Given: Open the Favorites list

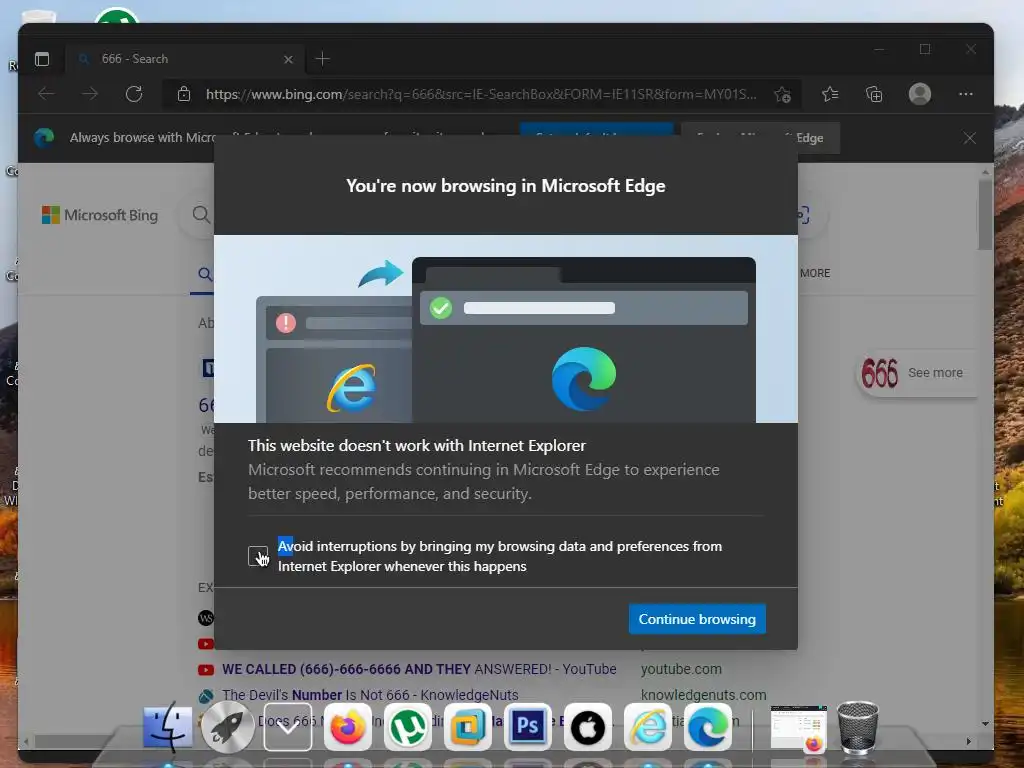Looking at the screenshot, I should point(830,94).
